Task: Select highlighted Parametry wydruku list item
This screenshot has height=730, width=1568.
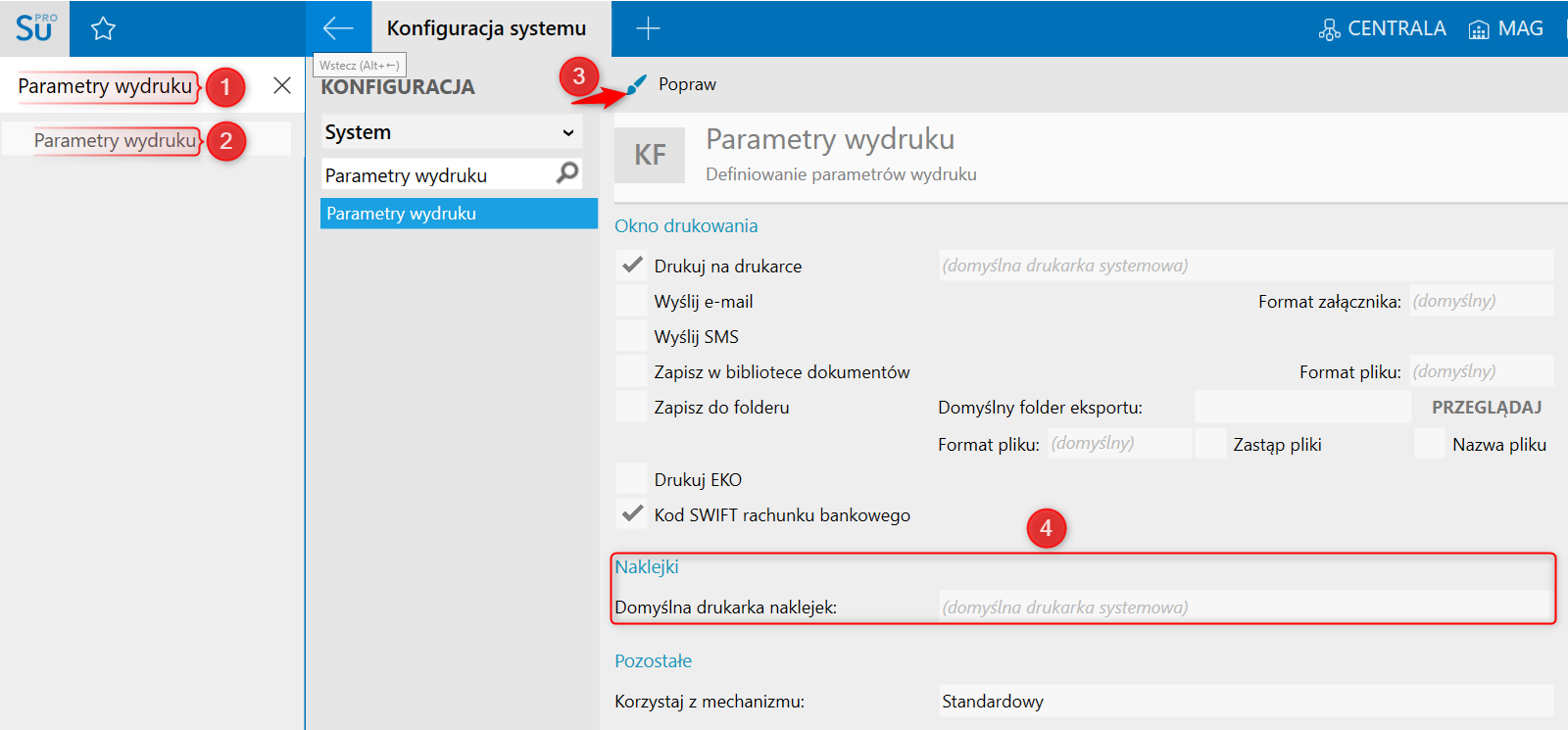Action: (459, 214)
